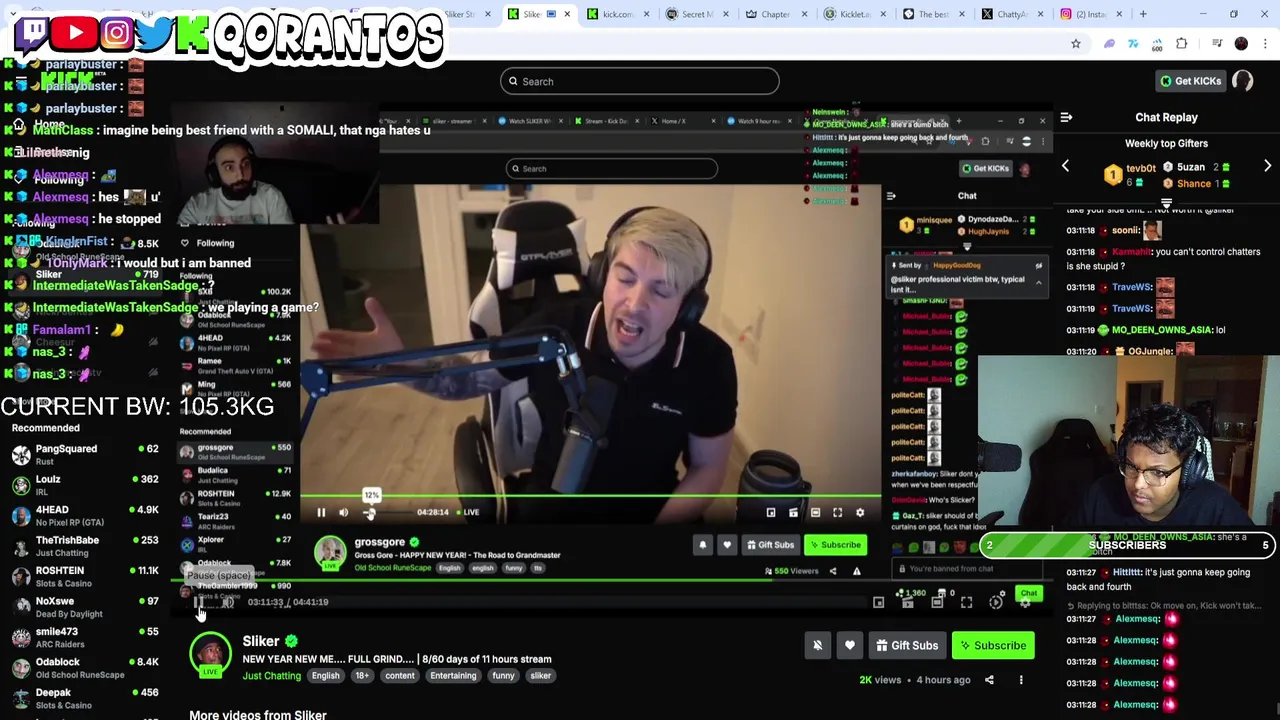Open the browser extensions puzzle icon
Viewport: 1280px width, 720px height.
[x=1181, y=44]
